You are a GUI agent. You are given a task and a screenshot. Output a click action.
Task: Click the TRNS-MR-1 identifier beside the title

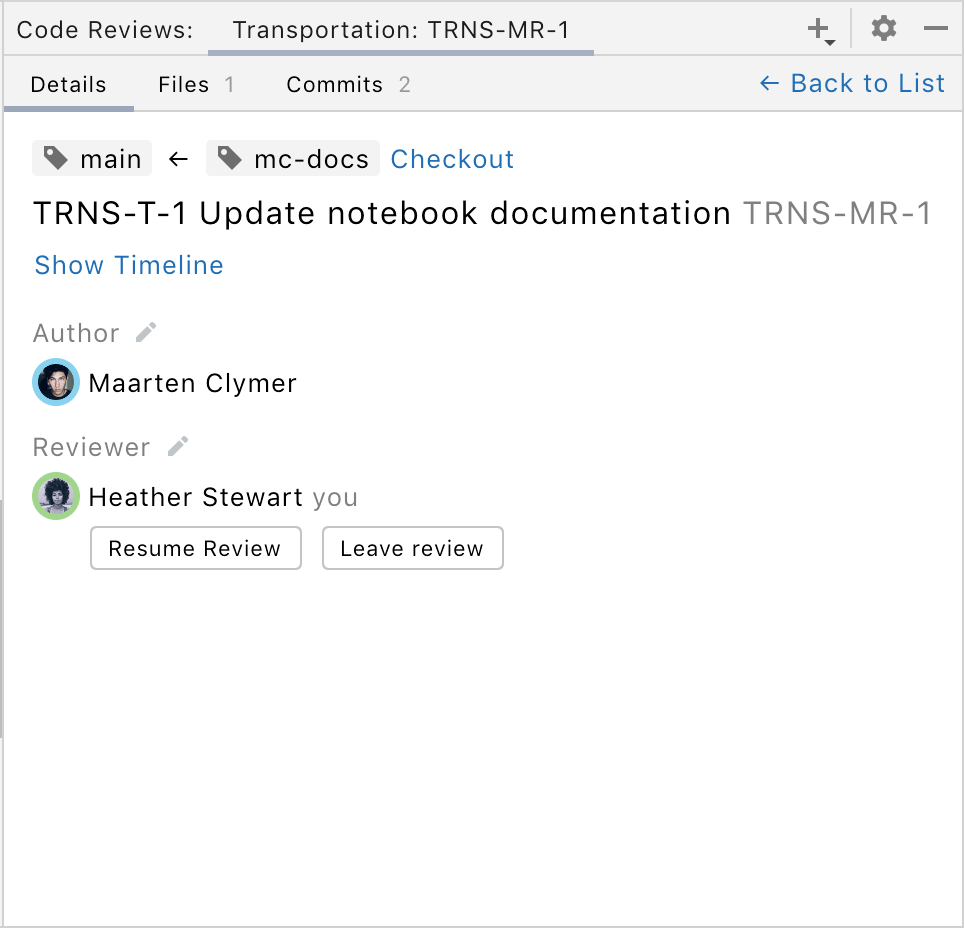coord(837,213)
